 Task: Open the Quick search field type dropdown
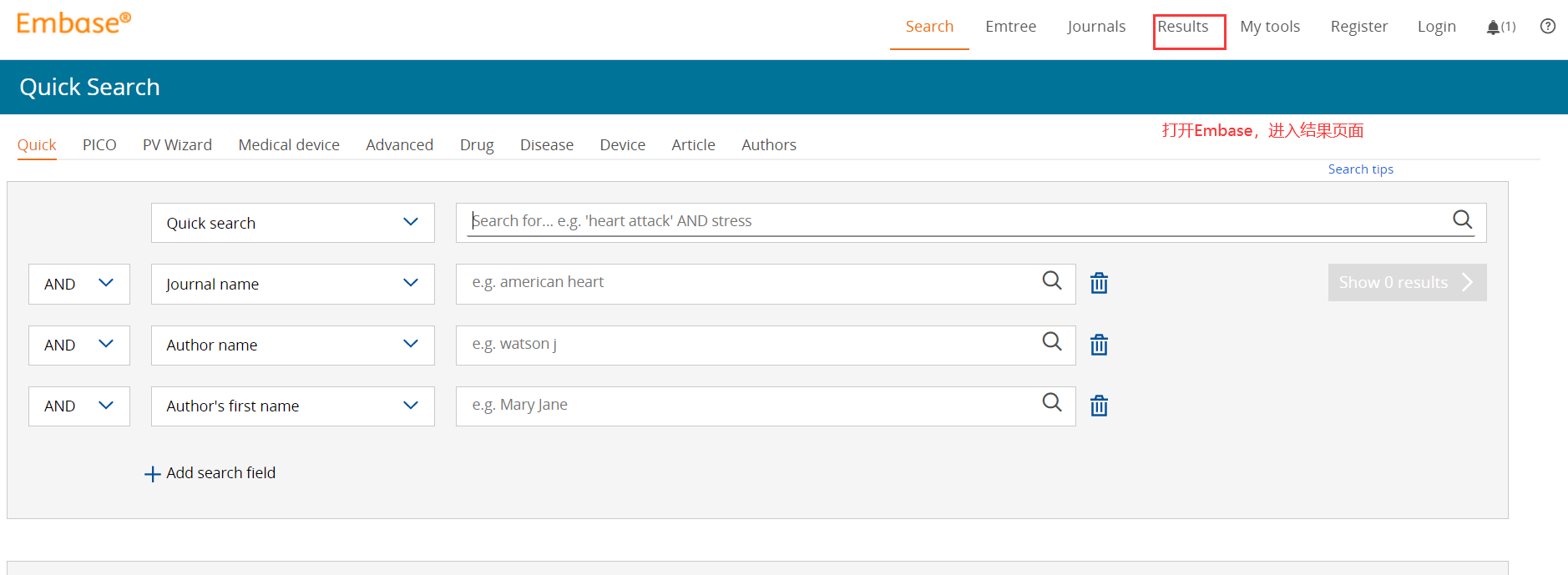click(293, 223)
